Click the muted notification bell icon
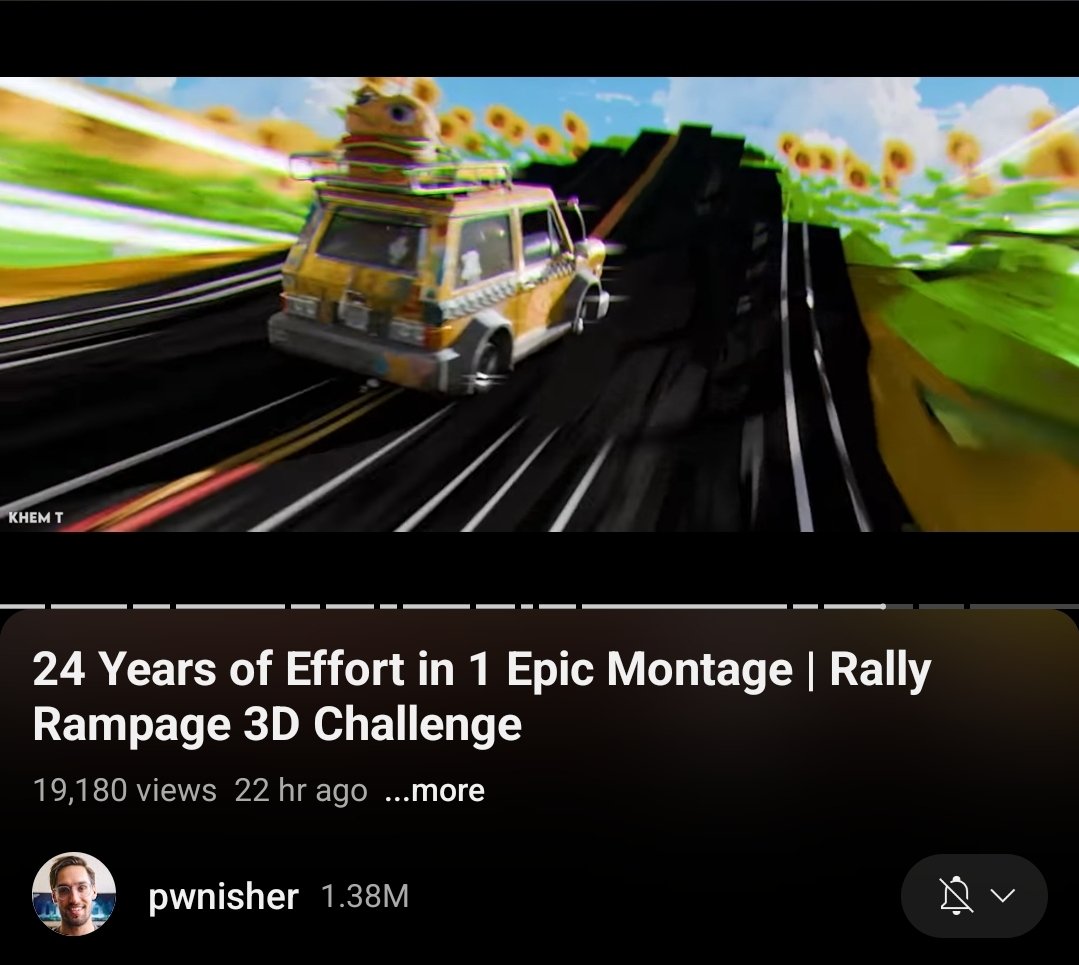This screenshot has width=1079, height=965. pos(956,895)
